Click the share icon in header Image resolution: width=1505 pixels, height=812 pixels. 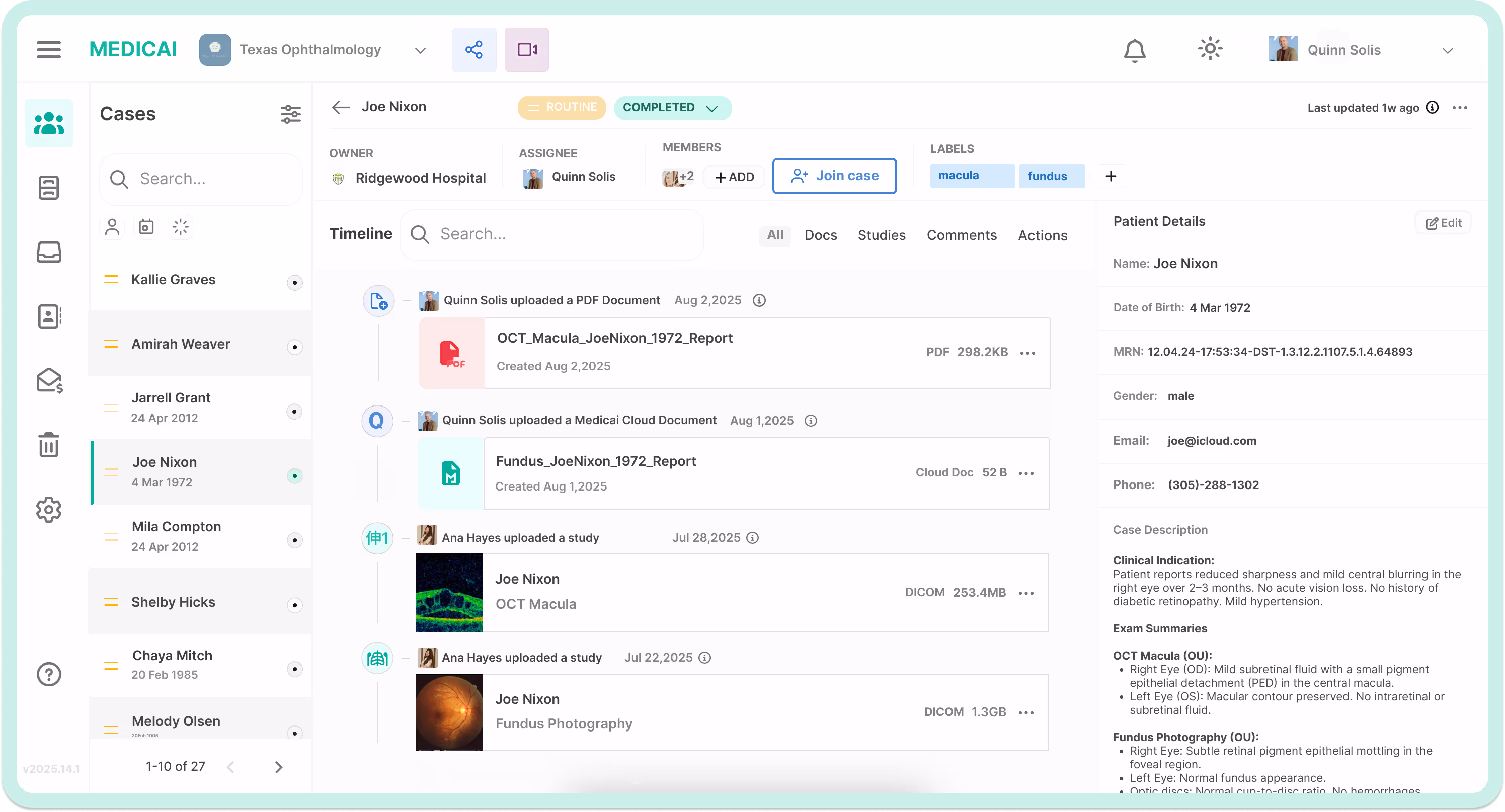(x=474, y=50)
